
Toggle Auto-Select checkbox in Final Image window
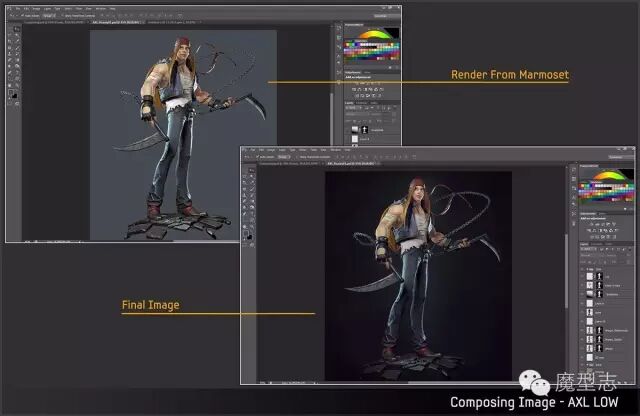point(257,157)
